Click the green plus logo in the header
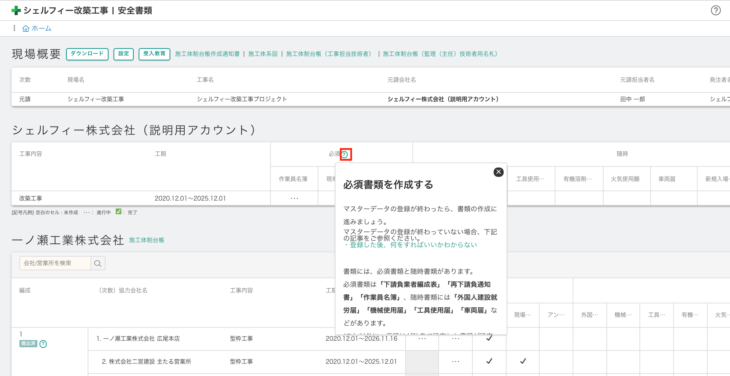 16,10
